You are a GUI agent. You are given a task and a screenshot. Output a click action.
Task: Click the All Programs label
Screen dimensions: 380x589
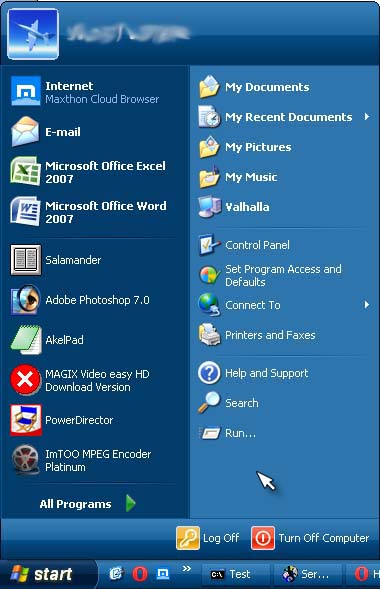(75, 504)
